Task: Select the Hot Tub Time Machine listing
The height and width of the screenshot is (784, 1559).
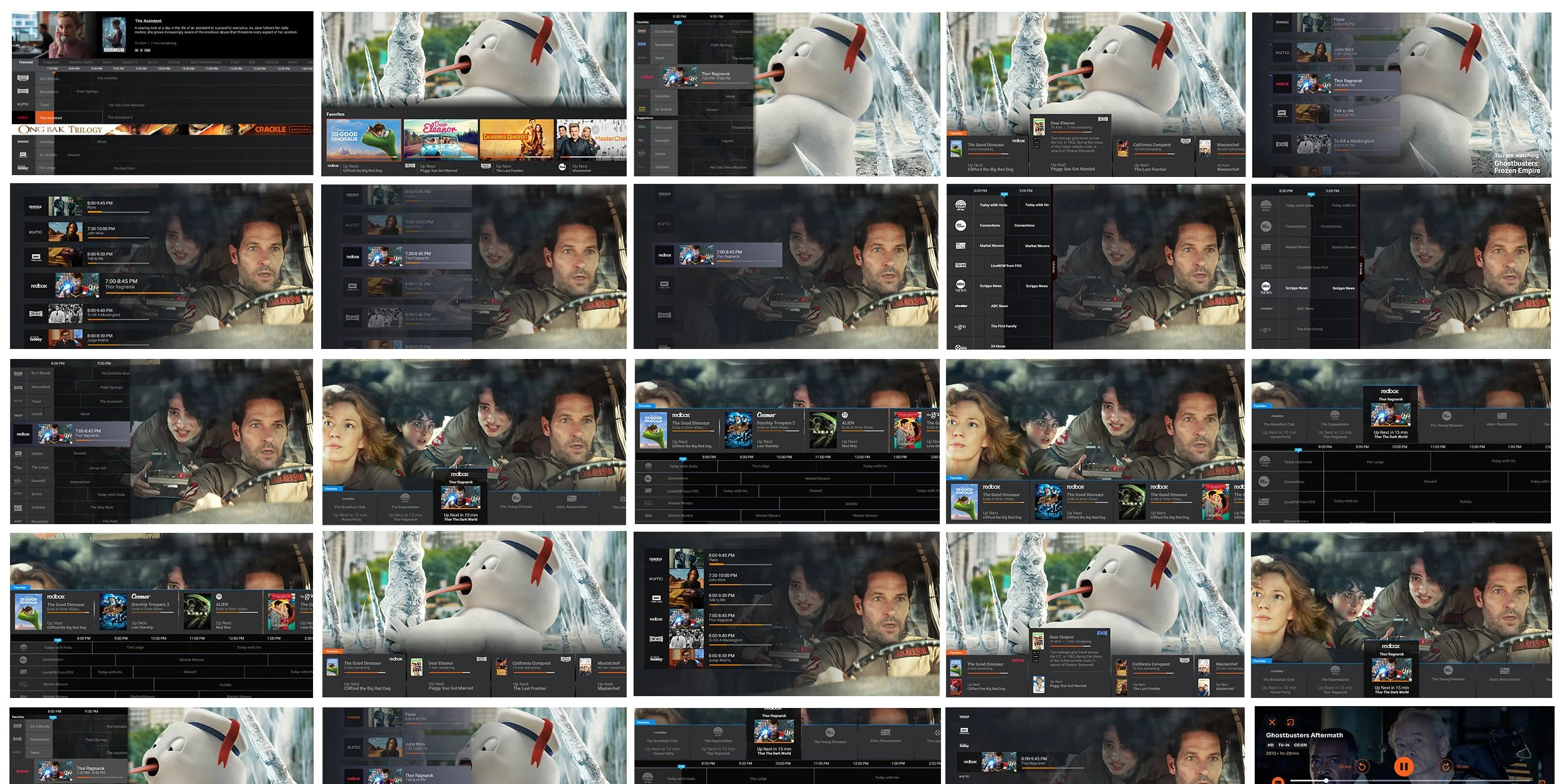Action: point(126,105)
